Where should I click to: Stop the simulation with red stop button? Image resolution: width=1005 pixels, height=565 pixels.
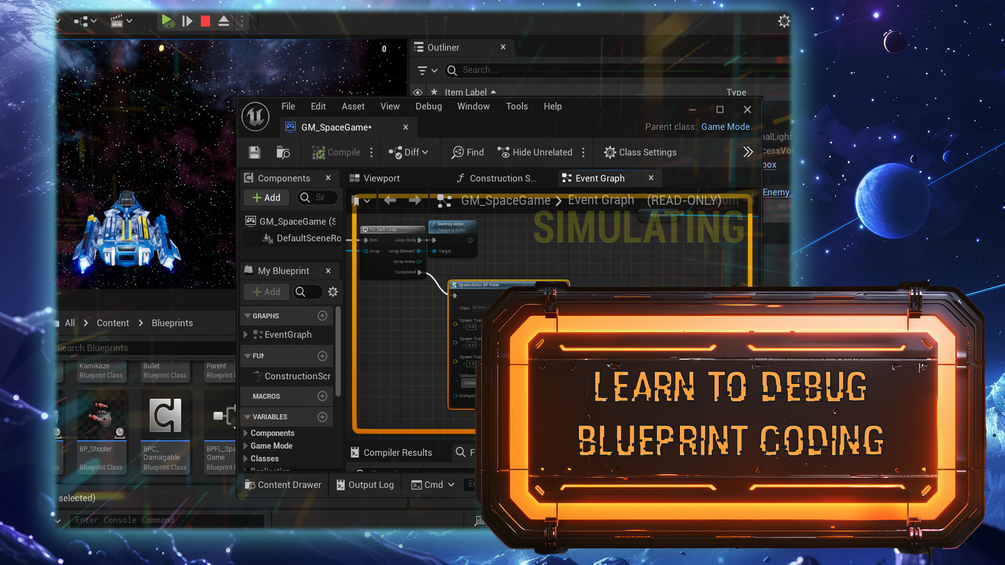coord(205,21)
